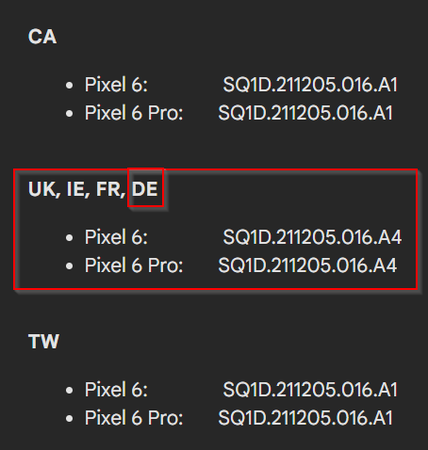Click Pixel 6 label under CA
This screenshot has height=450, width=428.
[x=116, y=85]
